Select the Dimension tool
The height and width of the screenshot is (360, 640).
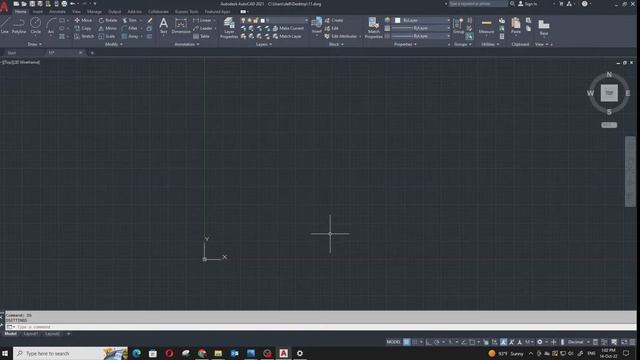181,25
